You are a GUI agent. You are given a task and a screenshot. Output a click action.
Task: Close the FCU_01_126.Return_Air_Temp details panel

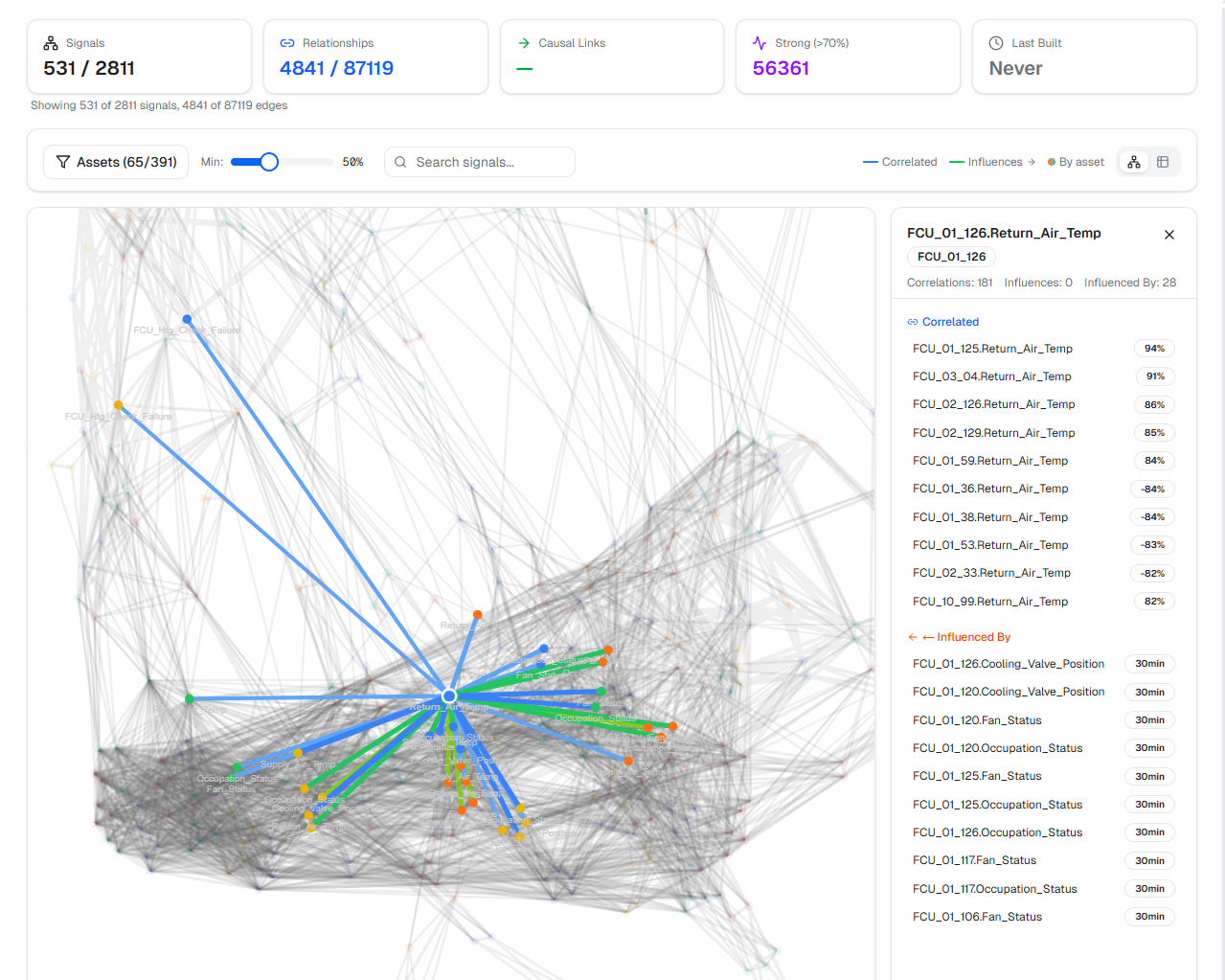click(1168, 235)
